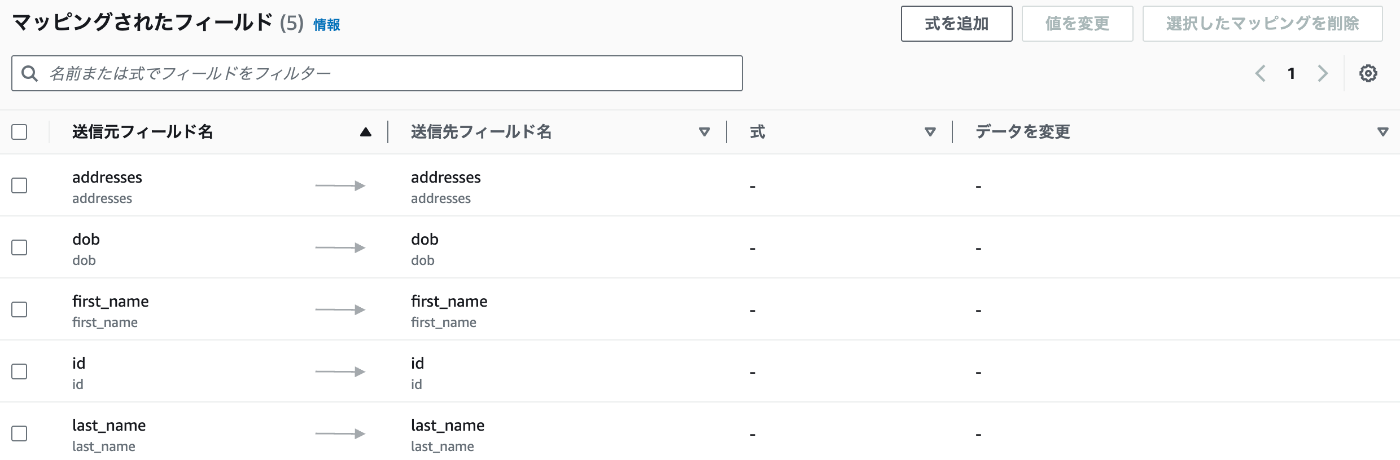This screenshot has height=460, width=1400.
Task: Click the mapping arrow for dob row
Action: (340, 248)
